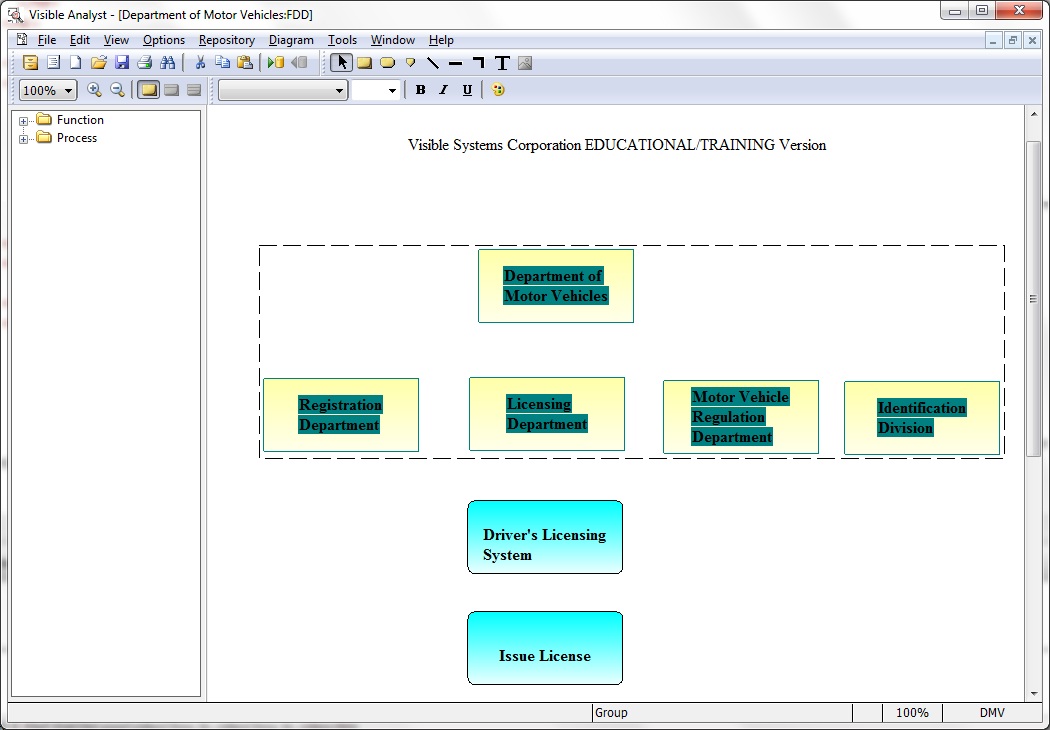1050x730 pixels.
Task: Select the rectangle function symbol tool
Action: (364, 63)
